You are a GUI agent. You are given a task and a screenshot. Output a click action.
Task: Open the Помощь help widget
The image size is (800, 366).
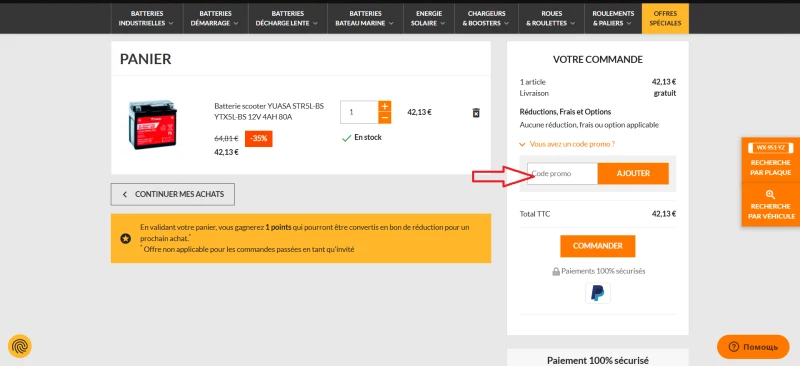[753, 347]
